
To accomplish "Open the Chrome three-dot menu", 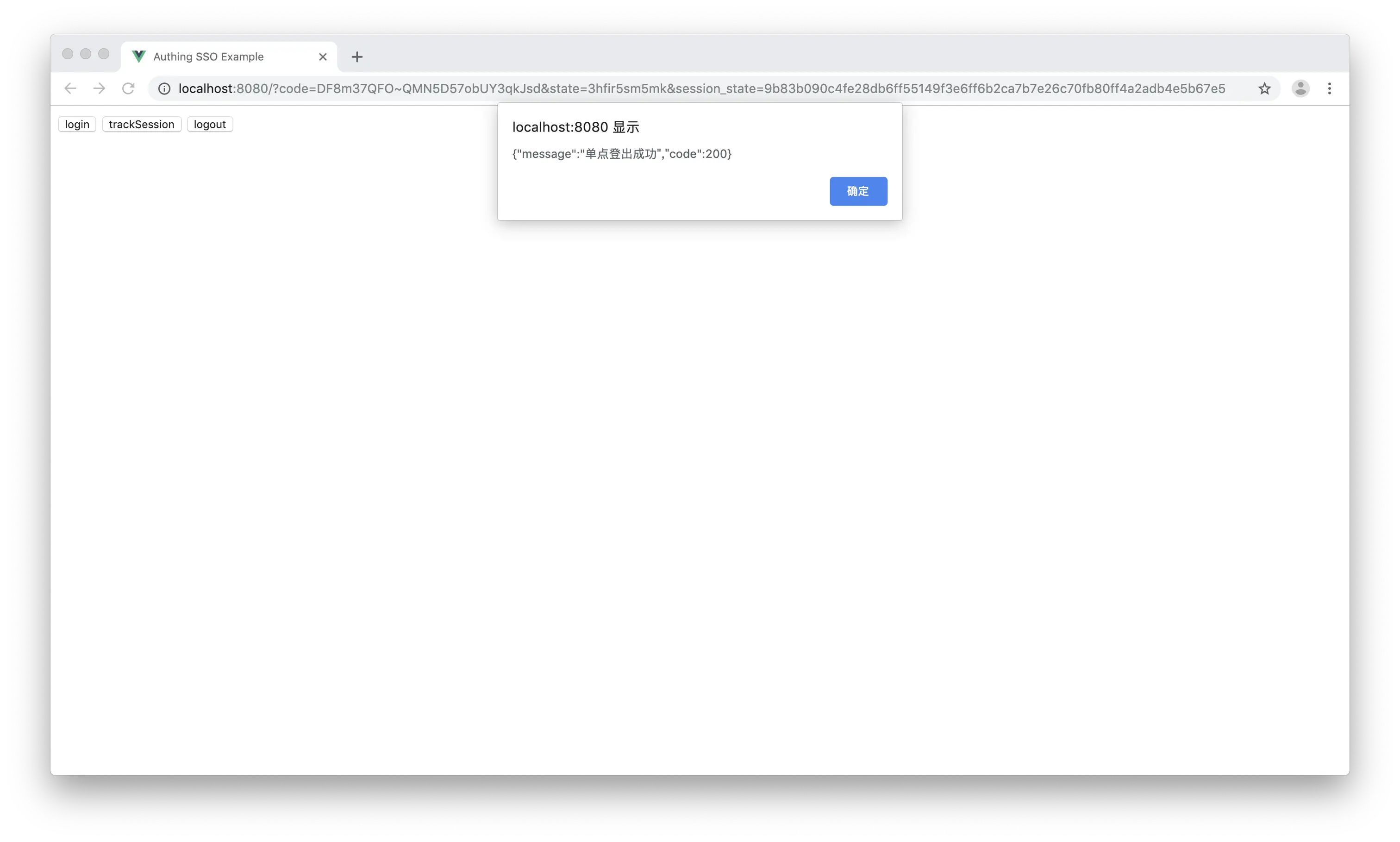I will click(x=1329, y=88).
